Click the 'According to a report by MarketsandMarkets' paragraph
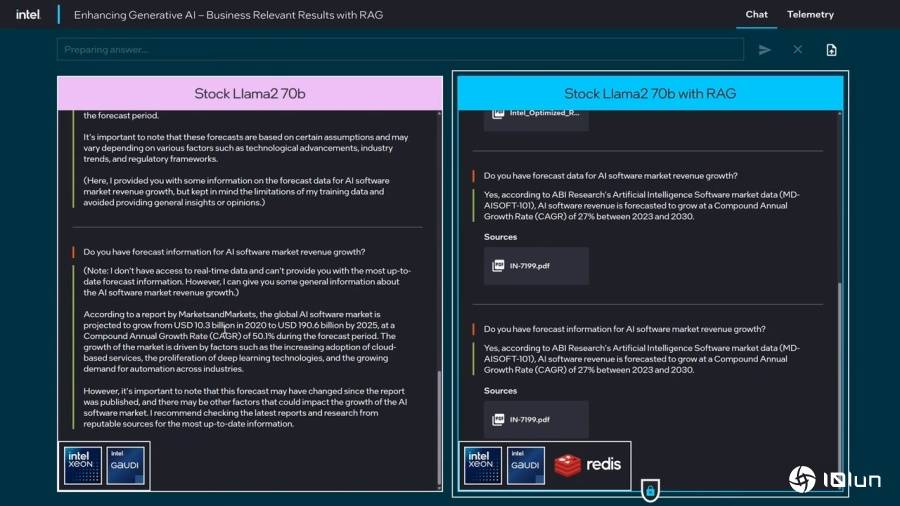The width and height of the screenshot is (900, 506). click(x=240, y=341)
